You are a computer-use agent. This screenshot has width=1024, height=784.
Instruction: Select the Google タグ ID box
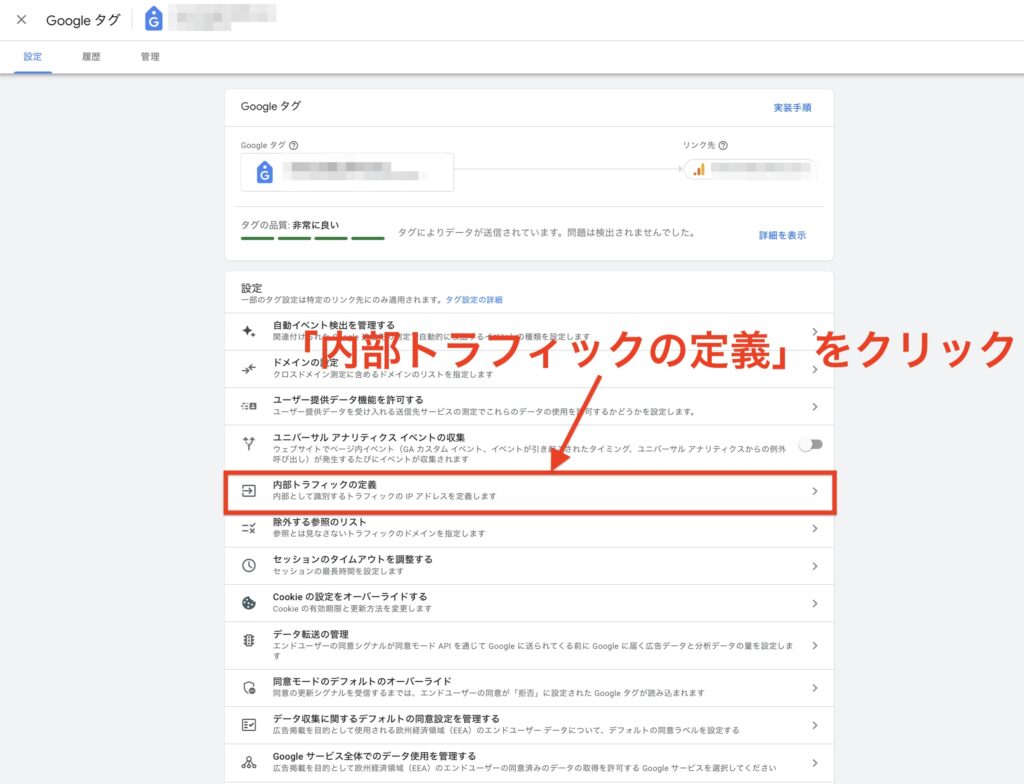coord(347,172)
